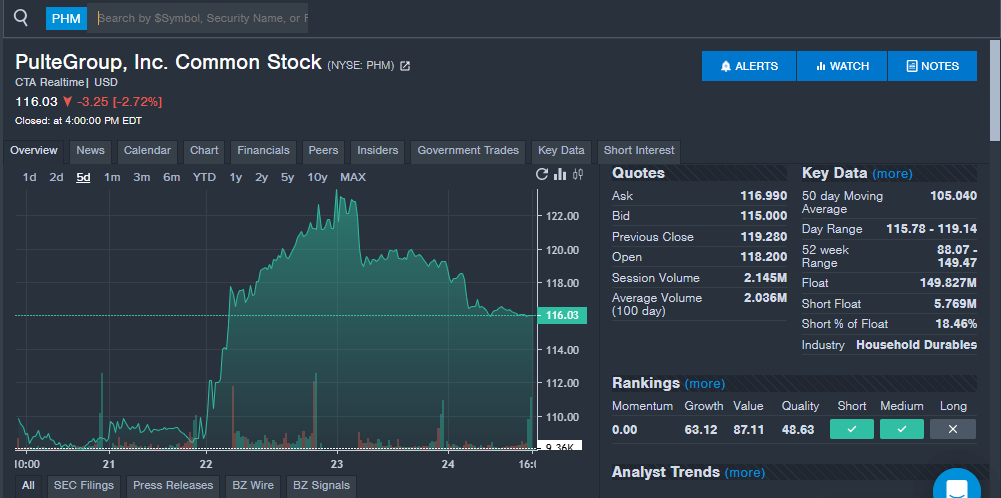1001x498 pixels.
Task: Open PHM external link icon beside the ticker
Action: point(405,66)
